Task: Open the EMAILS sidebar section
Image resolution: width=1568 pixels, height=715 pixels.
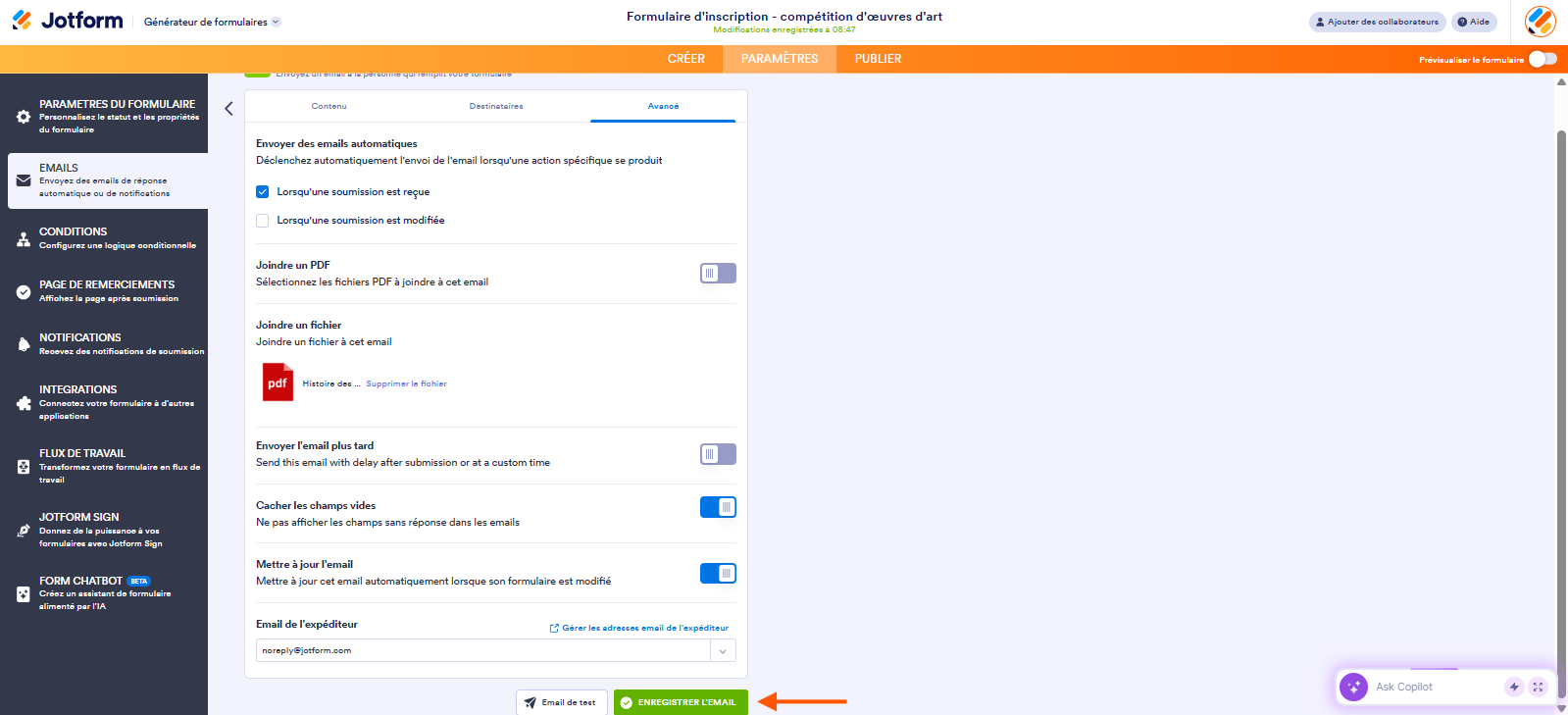Action: tap(108, 180)
